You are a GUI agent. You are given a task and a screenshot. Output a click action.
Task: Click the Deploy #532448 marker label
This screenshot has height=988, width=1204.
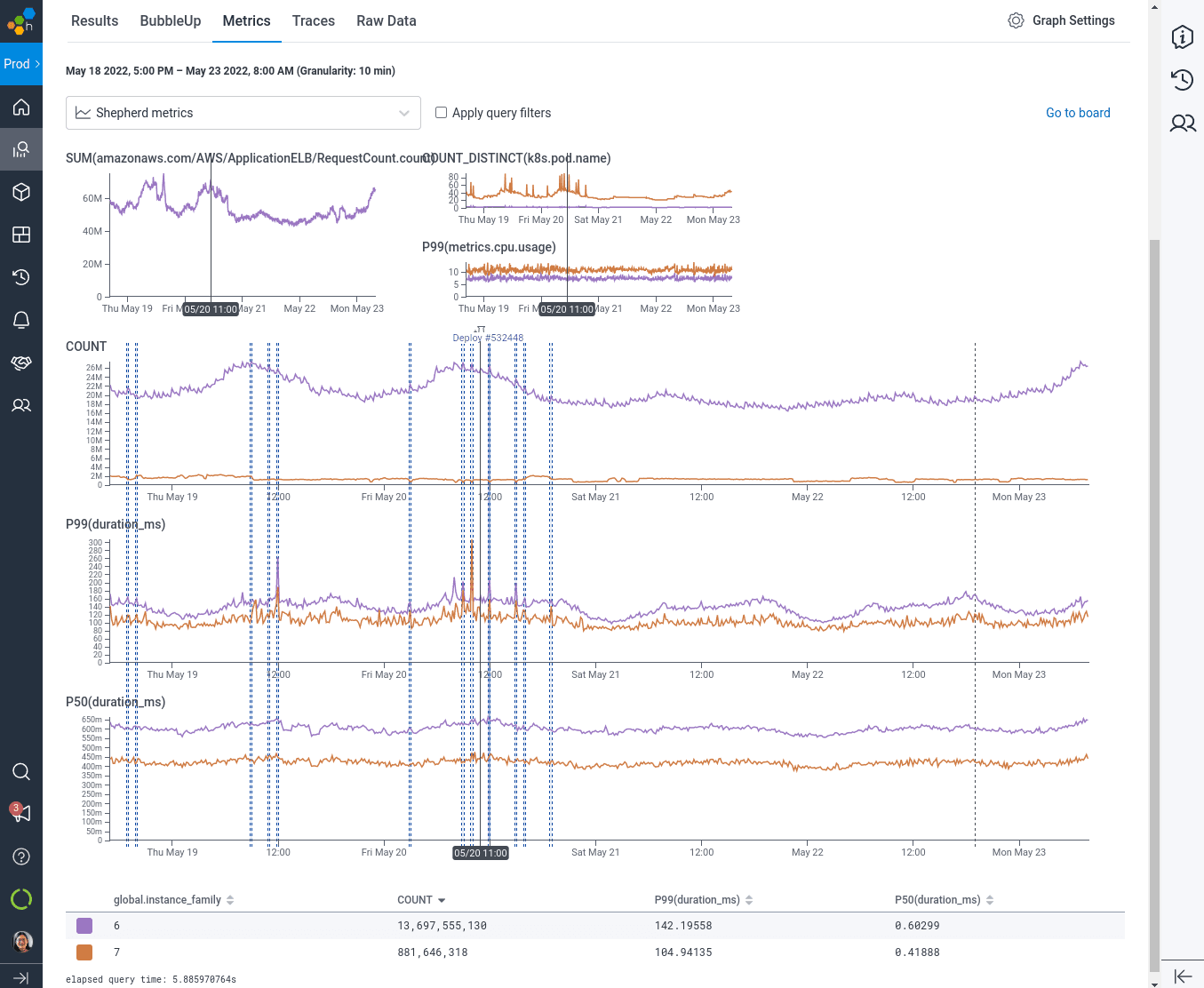tap(488, 338)
